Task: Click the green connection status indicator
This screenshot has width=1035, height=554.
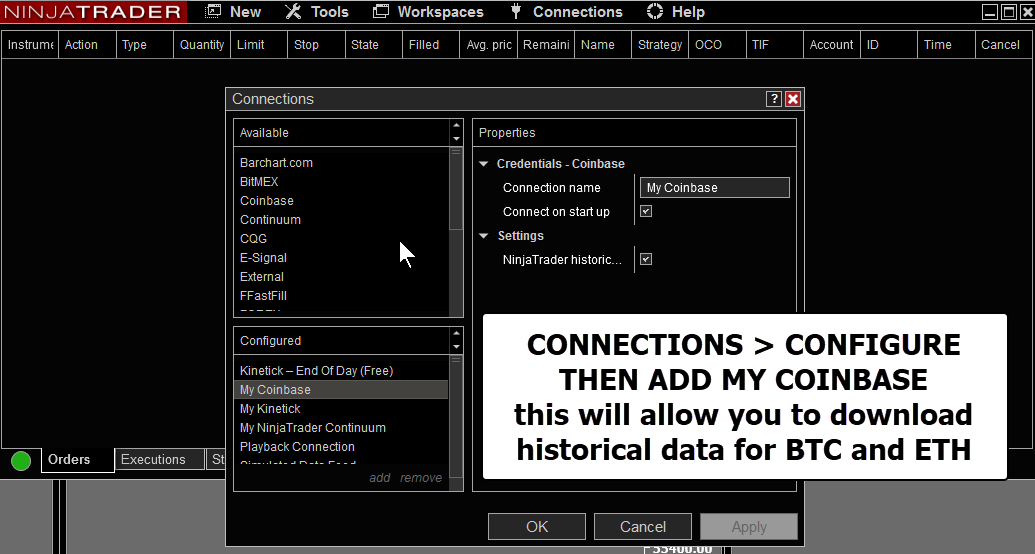Action: coord(21,460)
